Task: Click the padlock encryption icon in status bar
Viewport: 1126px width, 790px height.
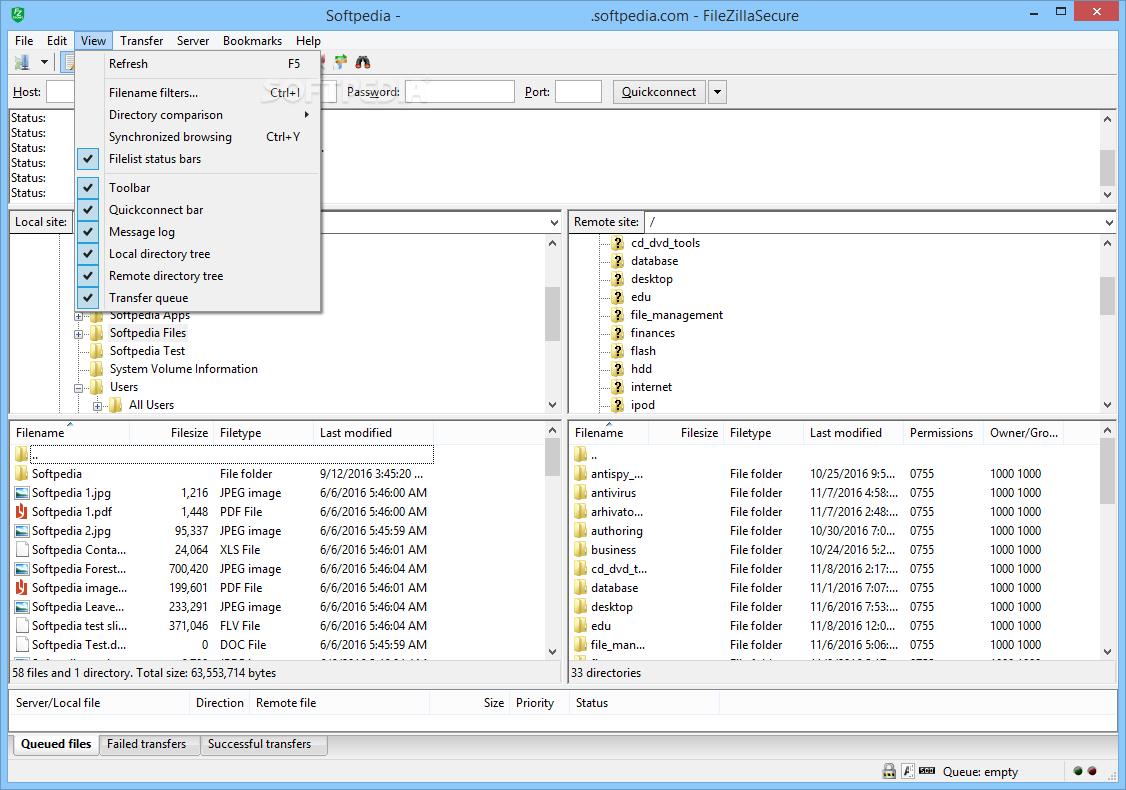Action: [x=889, y=771]
